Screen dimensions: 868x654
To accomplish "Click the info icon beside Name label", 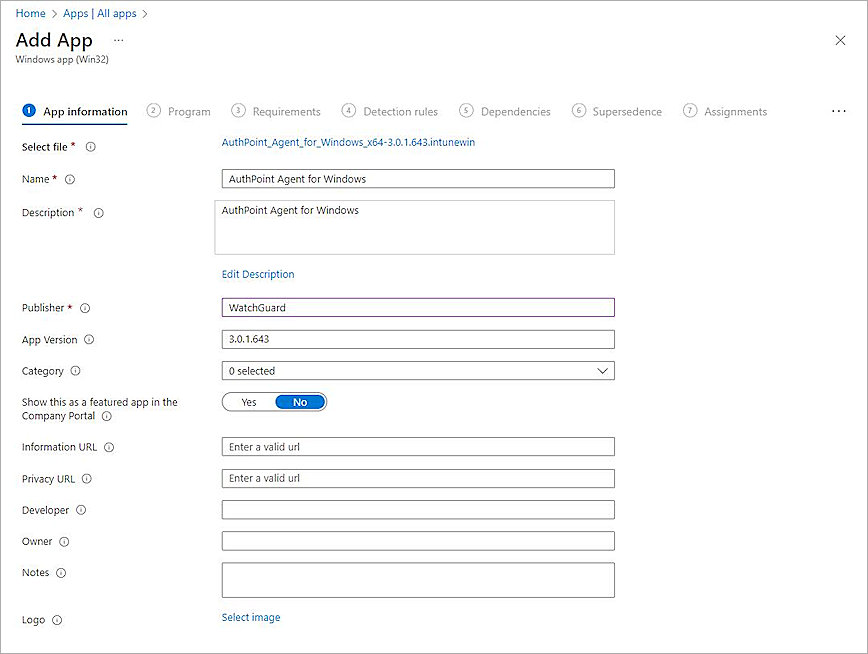I will point(70,180).
